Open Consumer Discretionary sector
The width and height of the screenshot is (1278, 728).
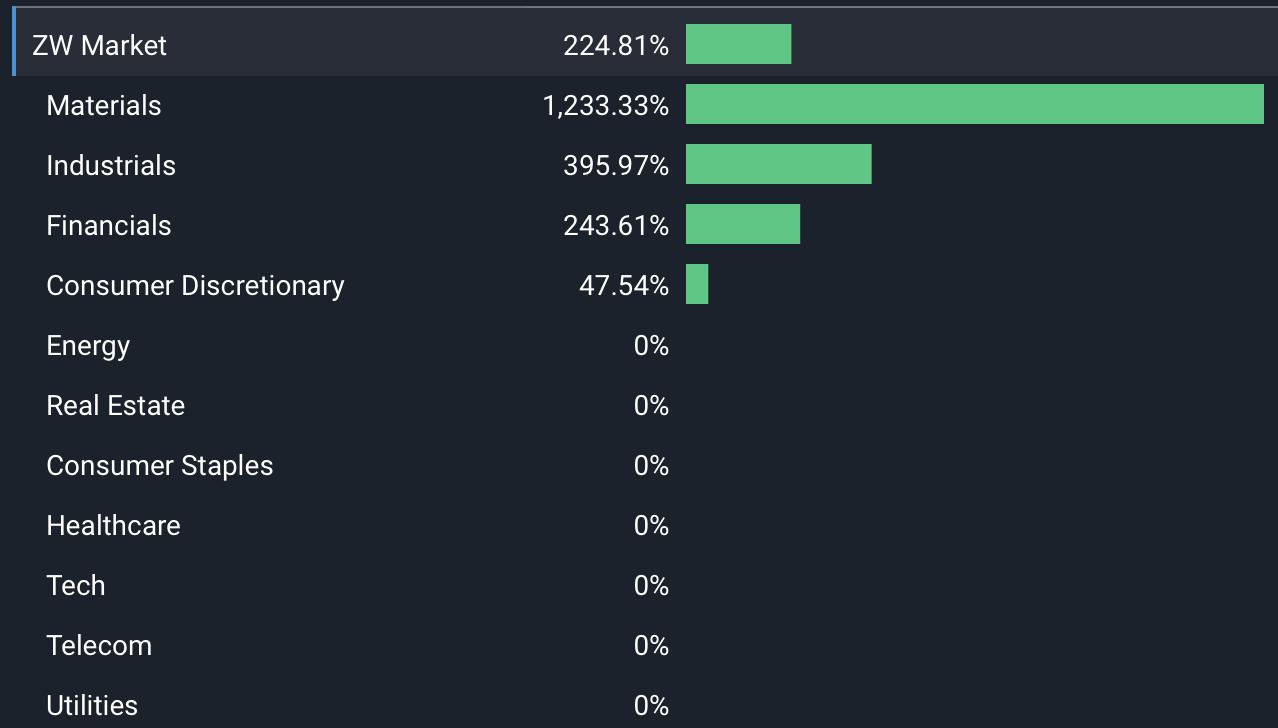195,285
